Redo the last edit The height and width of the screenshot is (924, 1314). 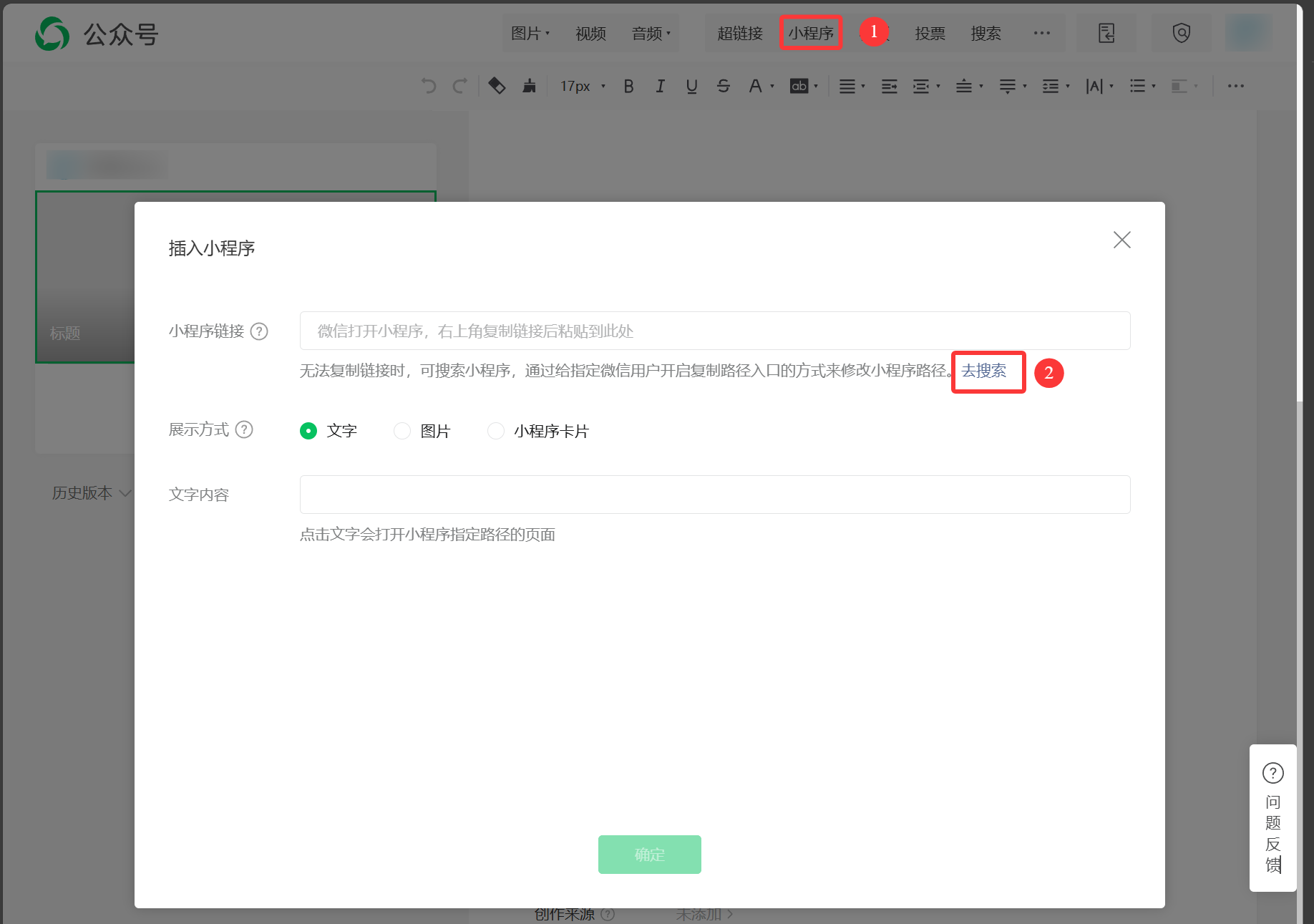[459, 86]
